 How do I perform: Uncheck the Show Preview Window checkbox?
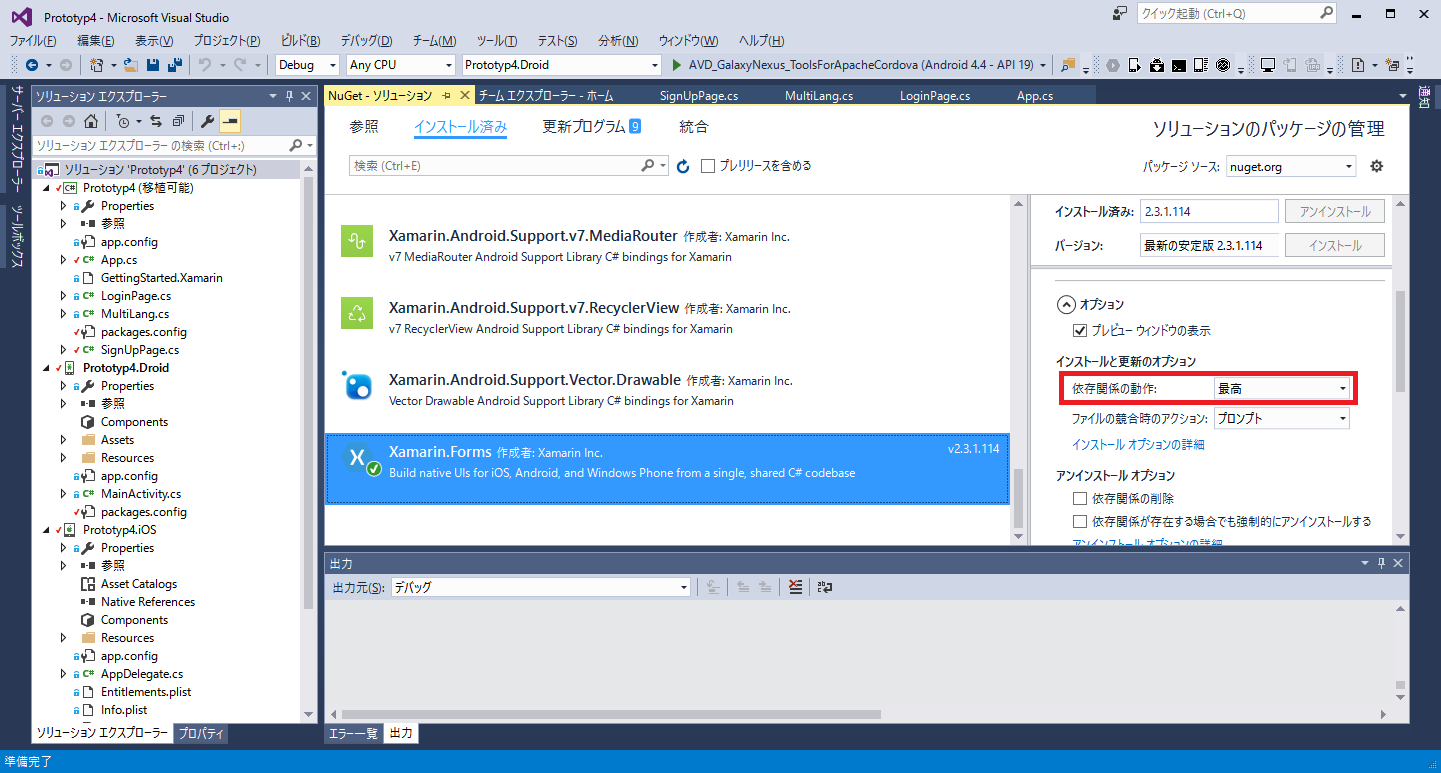[x=1079, y=330]
